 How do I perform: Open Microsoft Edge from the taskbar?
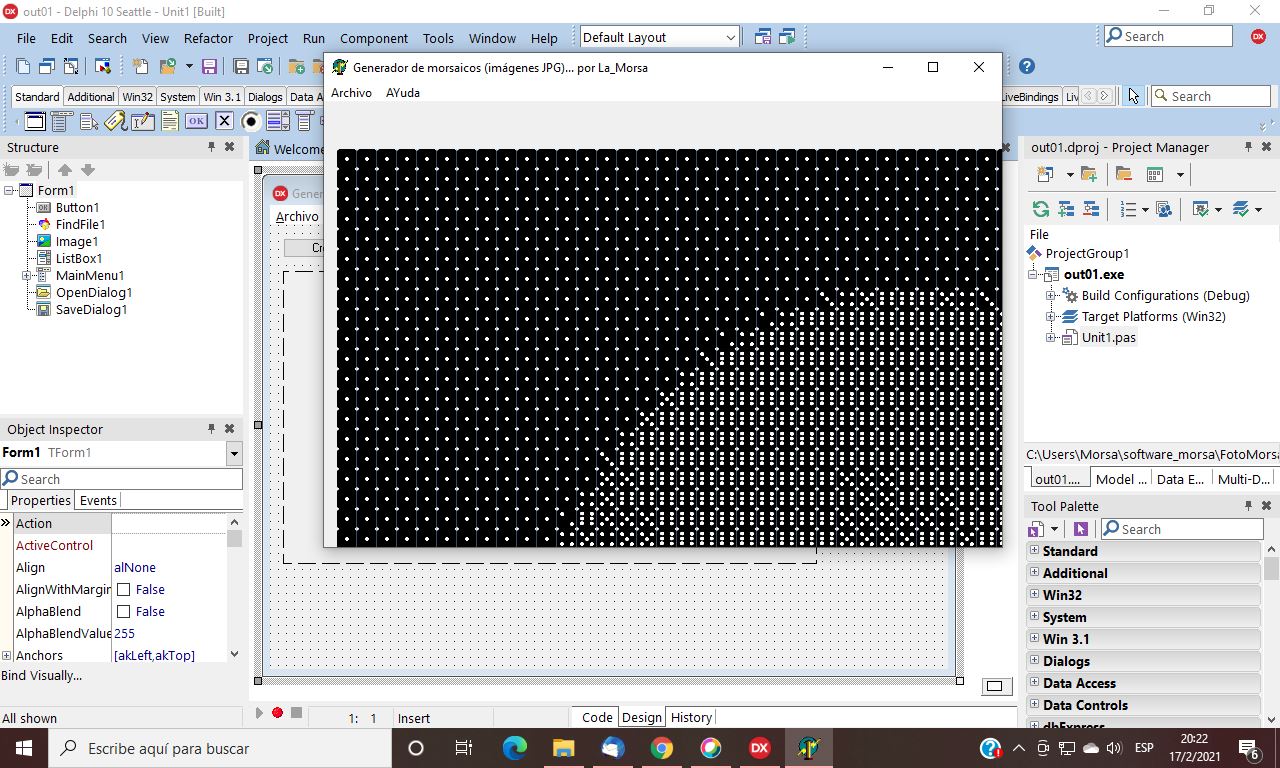pyautogui.click(x=514, y=748)
